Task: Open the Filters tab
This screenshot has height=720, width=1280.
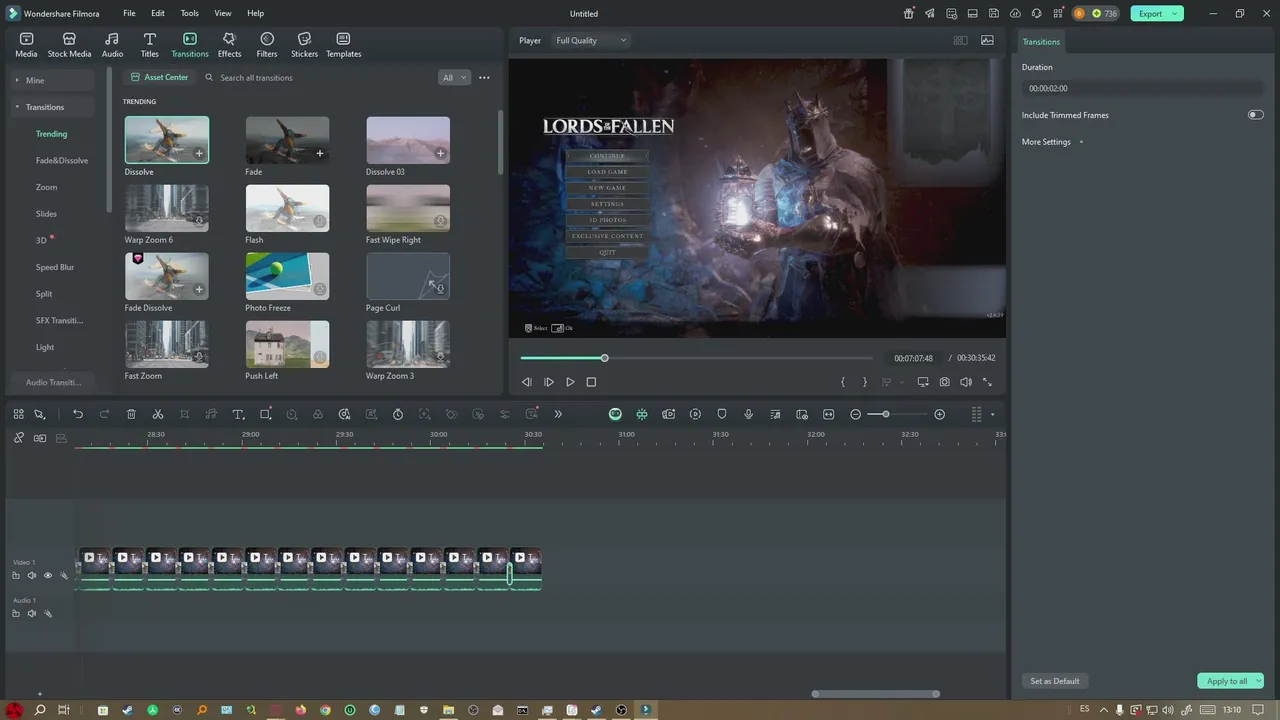Action: (x=266, y=45)
